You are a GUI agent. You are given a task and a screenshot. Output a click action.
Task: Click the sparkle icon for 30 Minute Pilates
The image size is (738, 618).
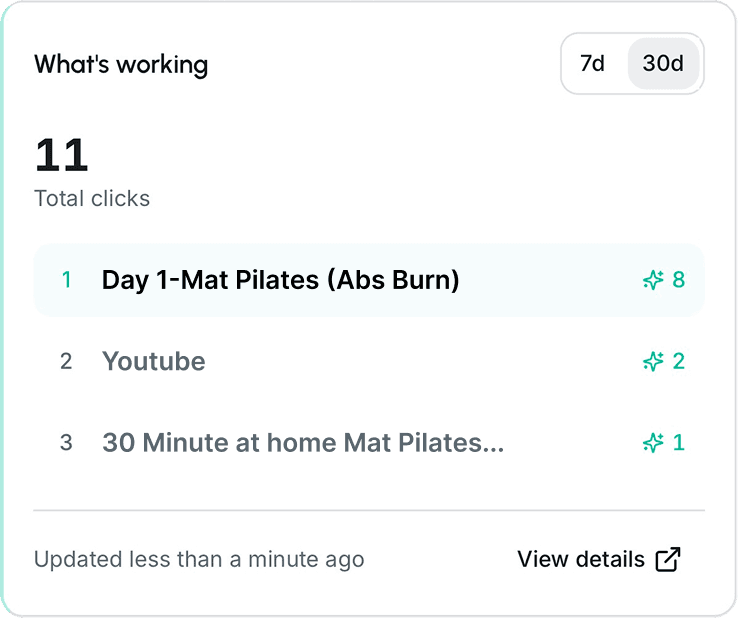pos(653,442)
